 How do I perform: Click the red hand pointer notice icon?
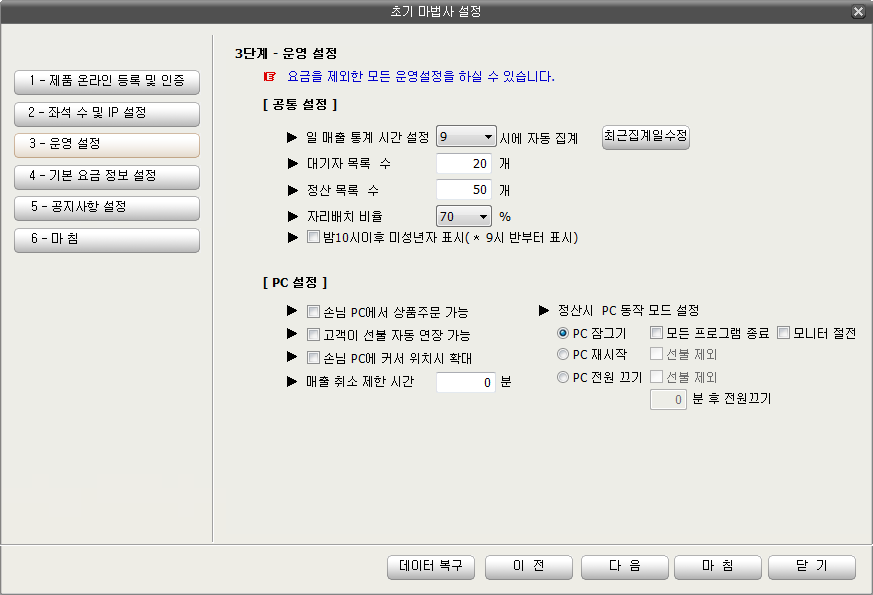(270, 76)
